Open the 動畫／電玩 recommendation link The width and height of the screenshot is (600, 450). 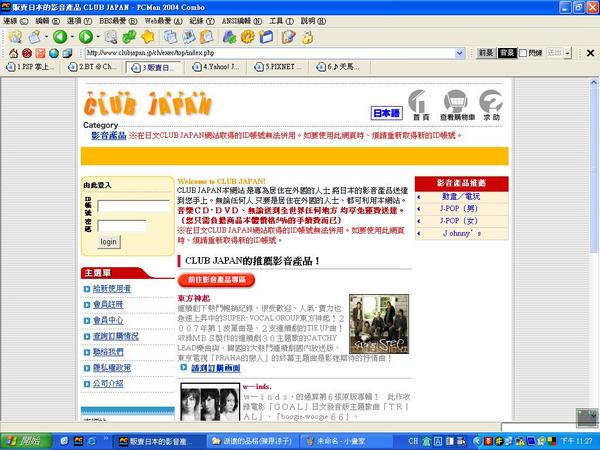[461, 196]
